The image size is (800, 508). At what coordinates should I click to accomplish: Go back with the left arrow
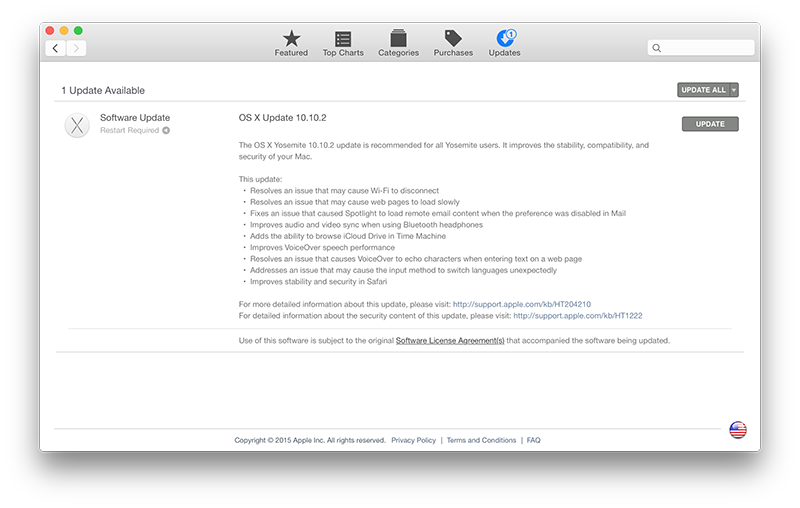click(56, 48)
